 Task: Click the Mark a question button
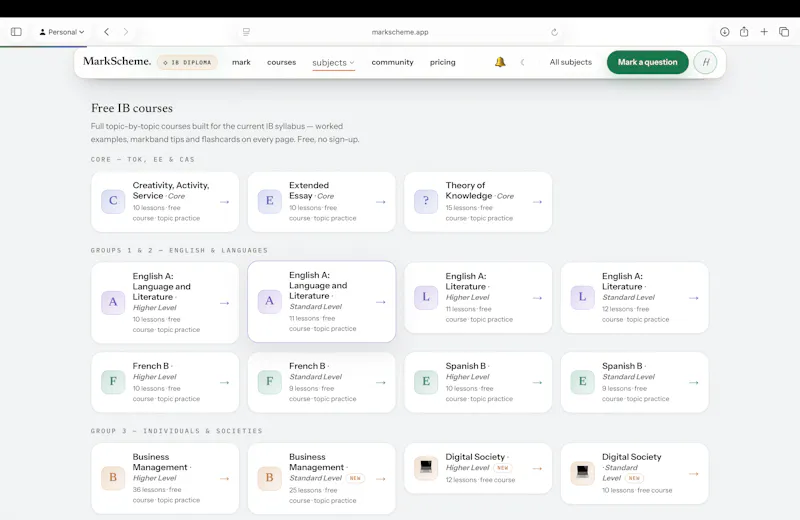coord(647,62)
